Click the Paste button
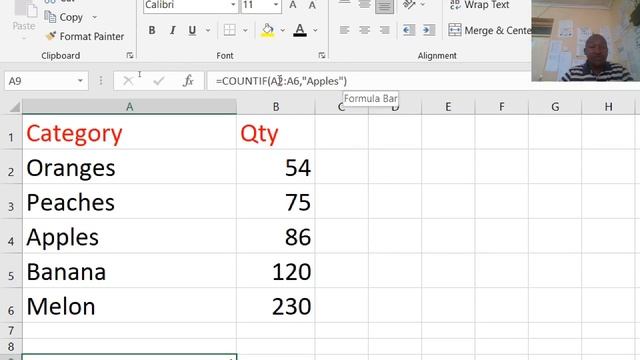This screenshot has width=640, height=360. [x=24, y=20]
